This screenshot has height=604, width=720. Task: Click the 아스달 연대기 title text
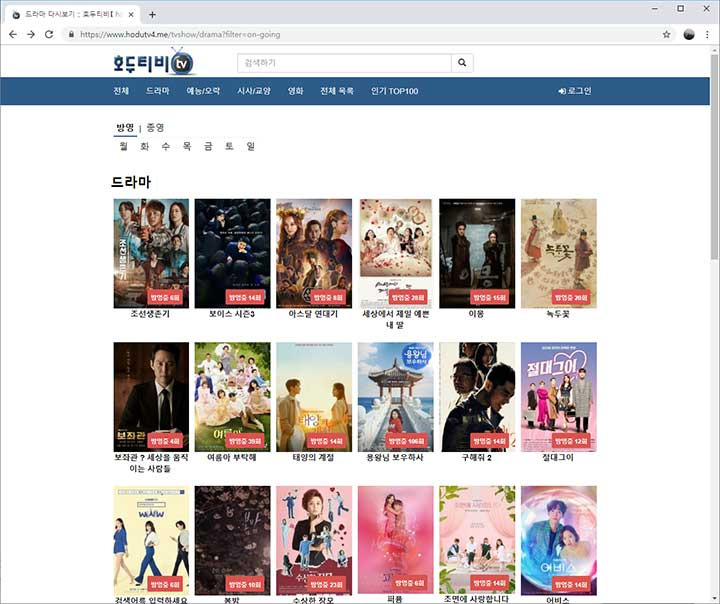[x=313, y=314]
